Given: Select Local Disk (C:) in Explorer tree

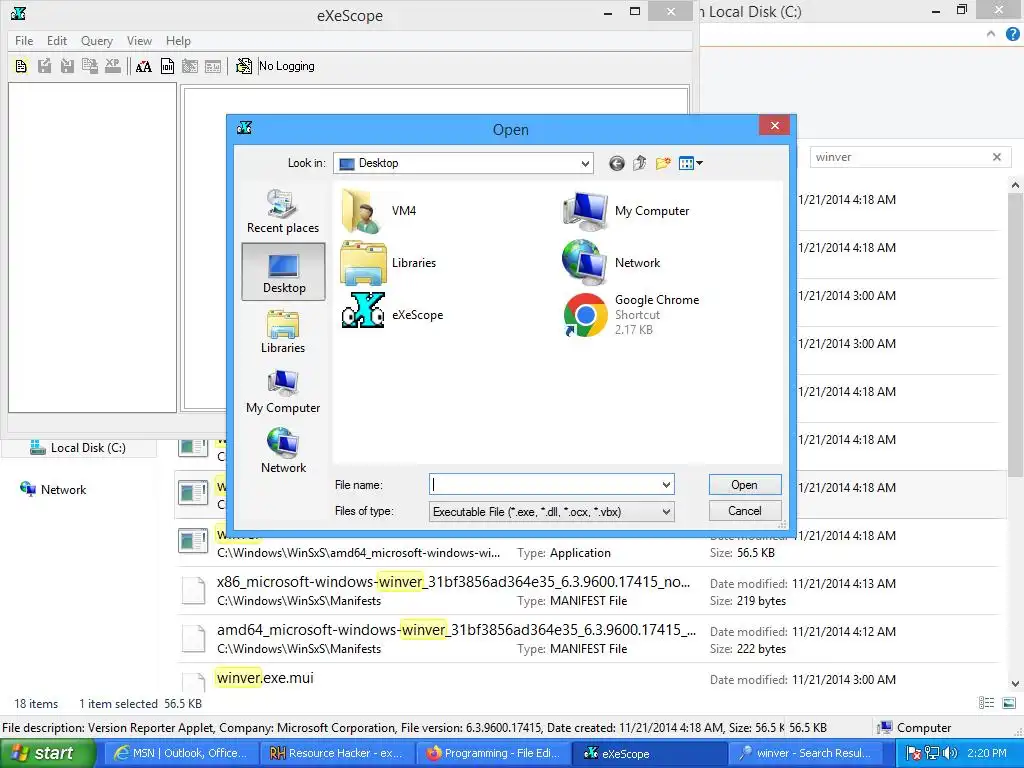Looking at the screenshot, I should coord(78,448).
